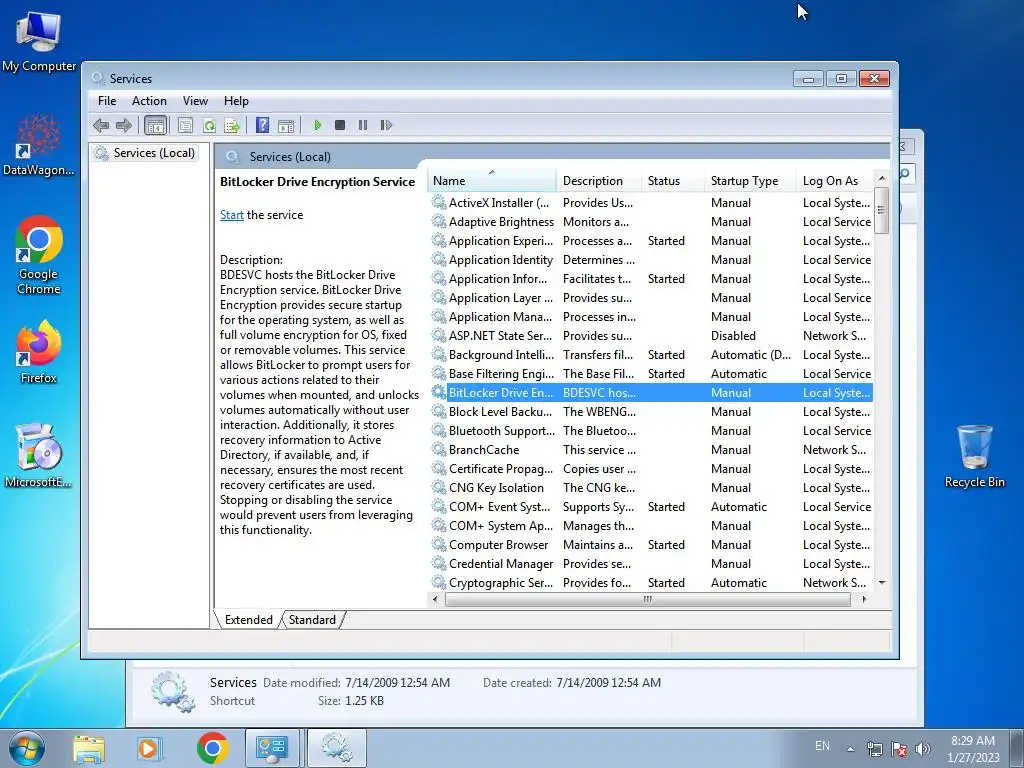
Task: Click the horizontal scrollbar right arrow
Action: coord(865,599)
